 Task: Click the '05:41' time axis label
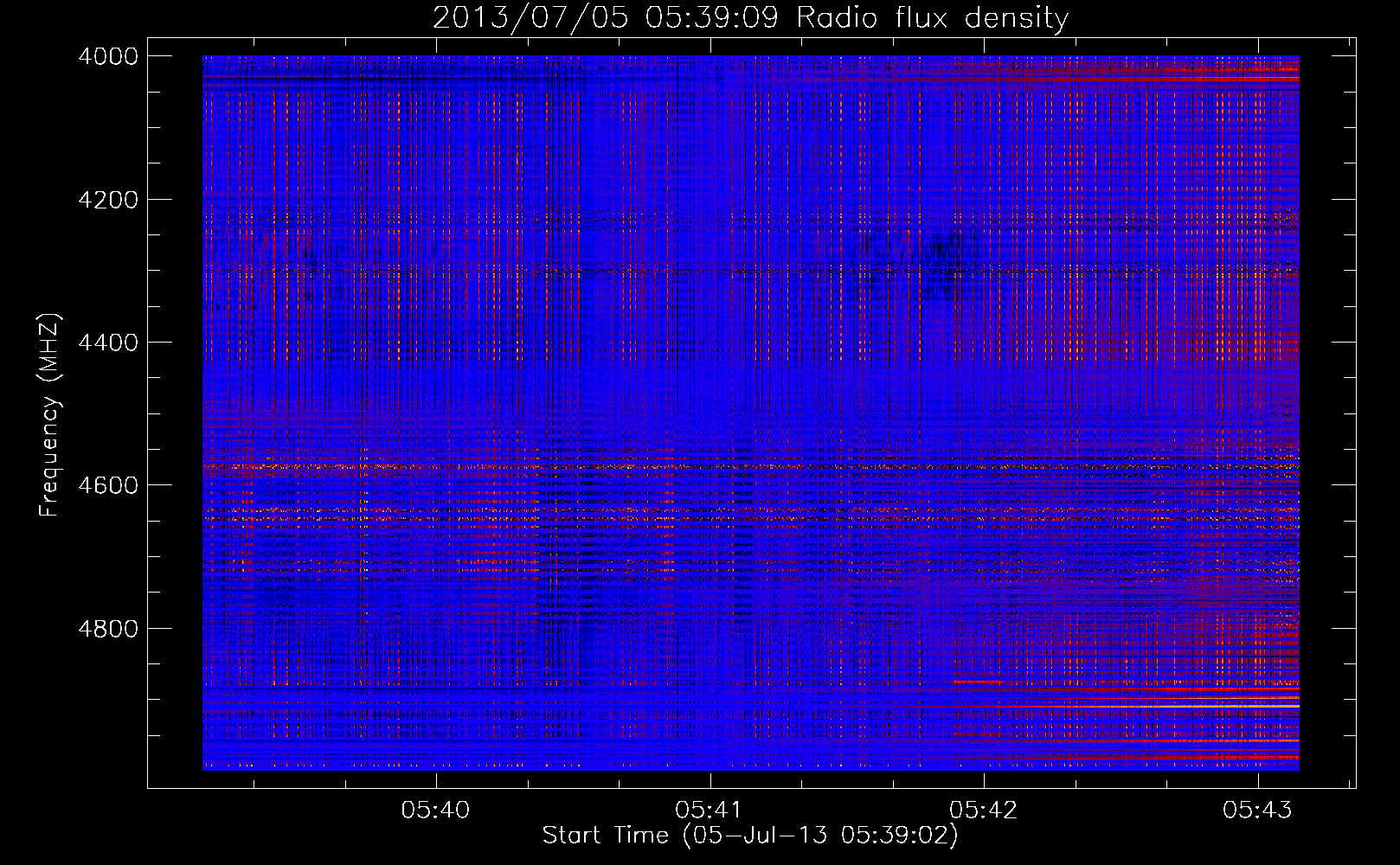pyautogui.click(x=710, y=810)
